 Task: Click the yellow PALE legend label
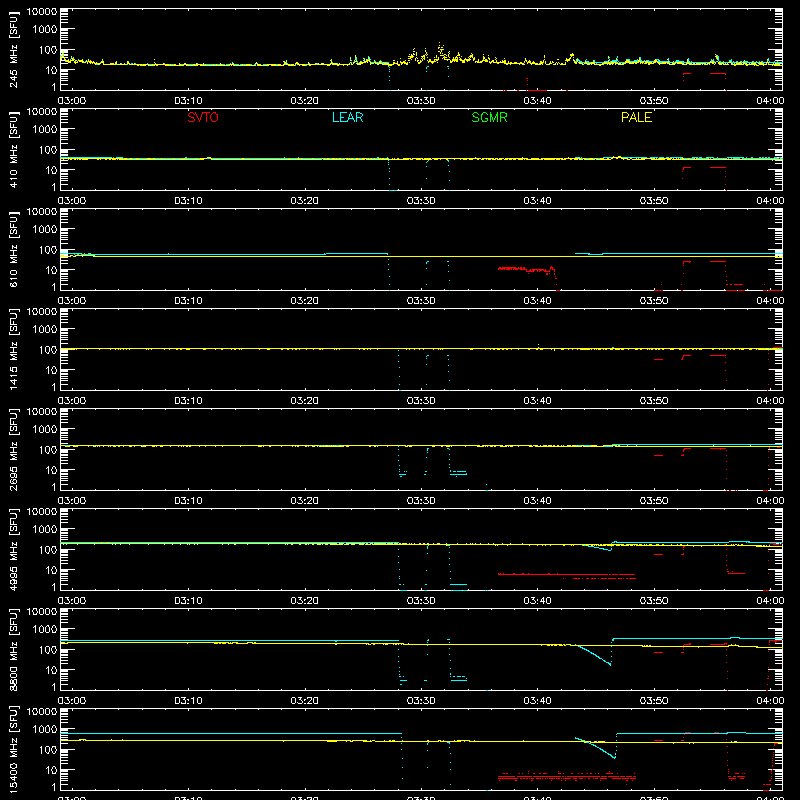click(636, 117)
